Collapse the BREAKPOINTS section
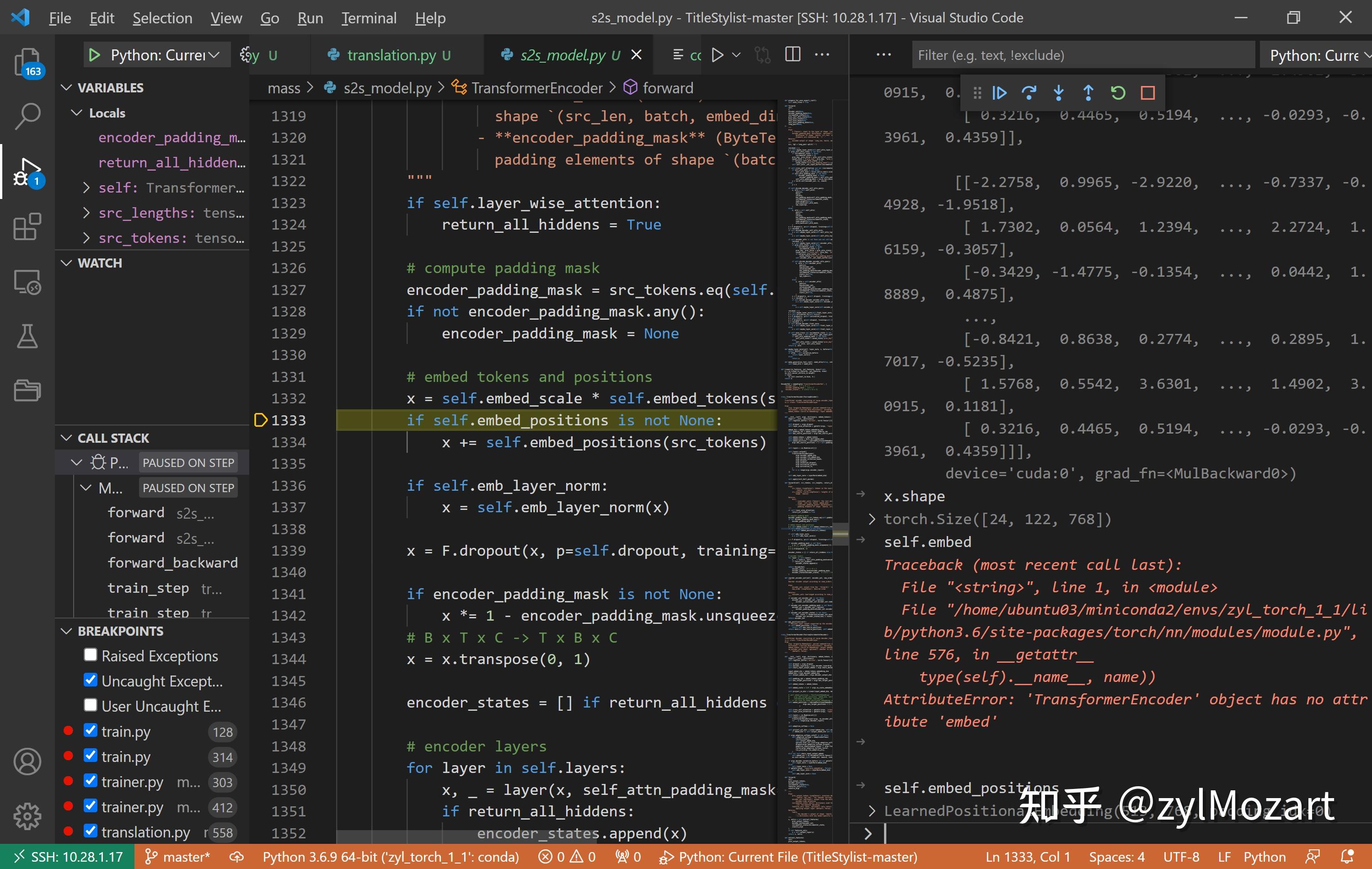Screen dimensions: 1372x869 [x=67, y=631]
